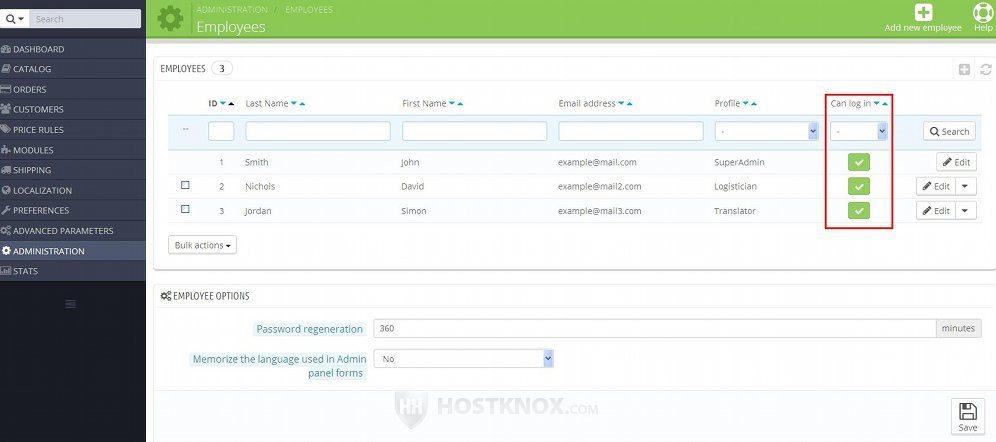The height and width of the screenshot is (442, 996).
Task: Sort Can log in descending
Action: 877,104
